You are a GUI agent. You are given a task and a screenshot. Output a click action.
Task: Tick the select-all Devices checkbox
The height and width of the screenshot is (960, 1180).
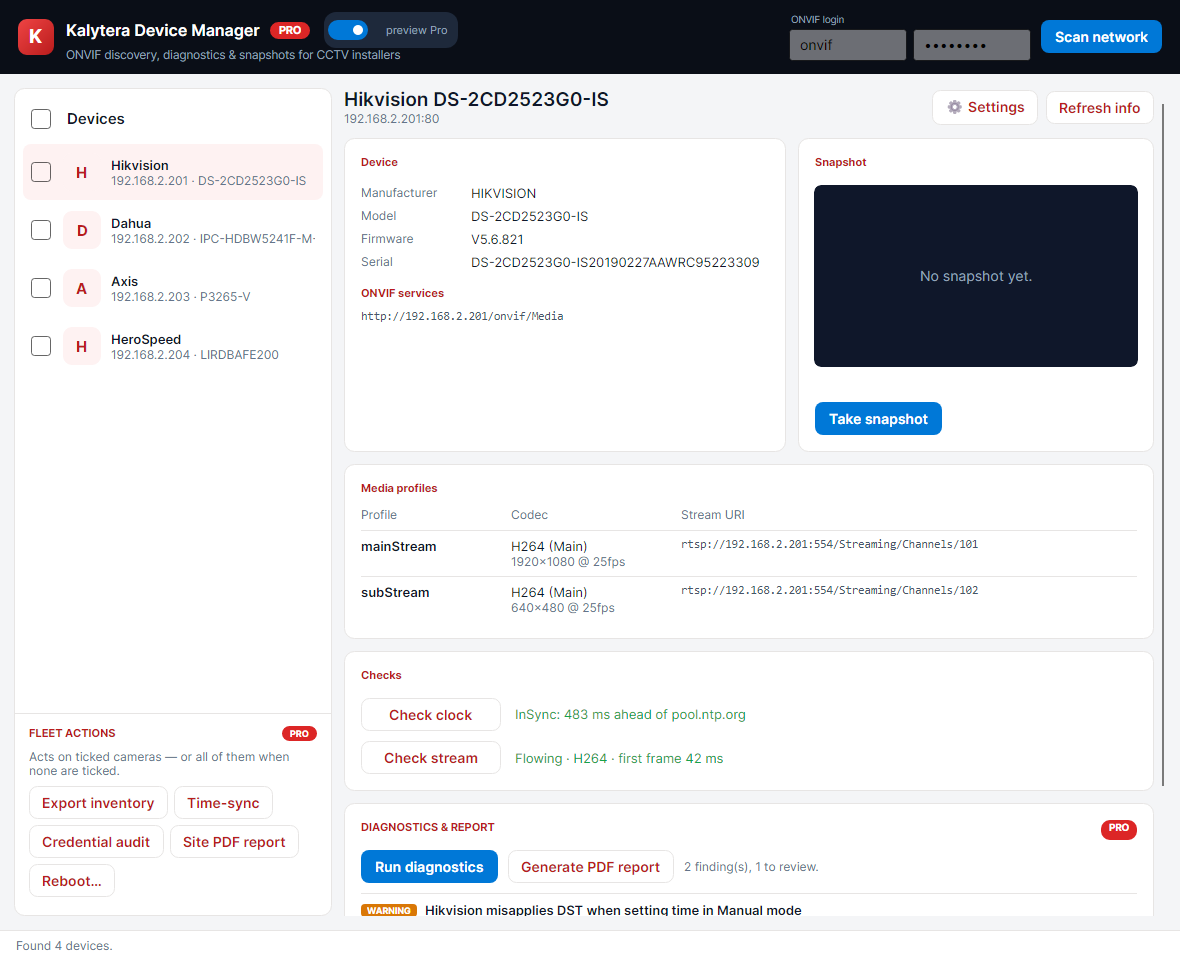[x=41, y=119]
